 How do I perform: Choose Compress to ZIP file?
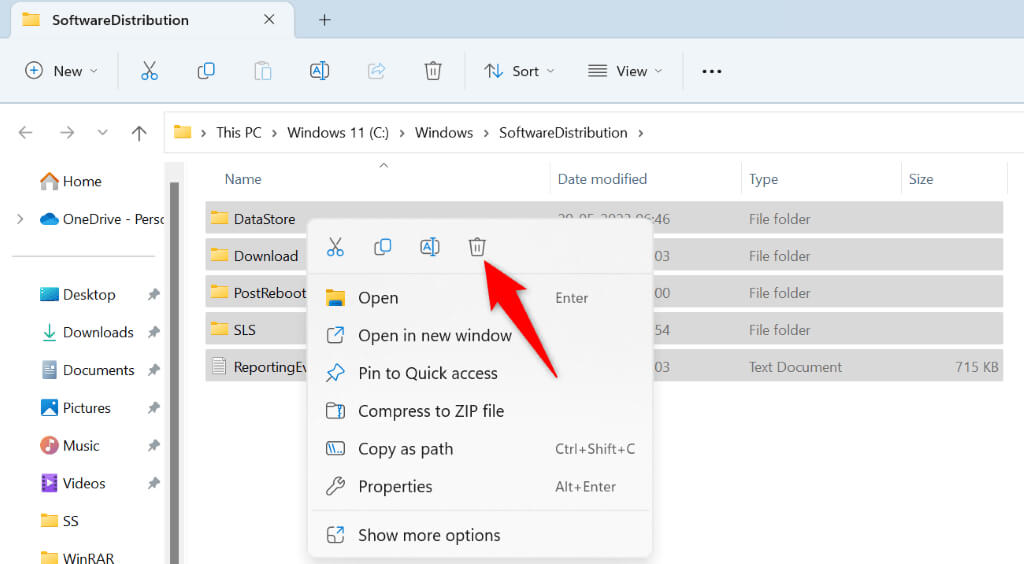click(x=431, y=411)
